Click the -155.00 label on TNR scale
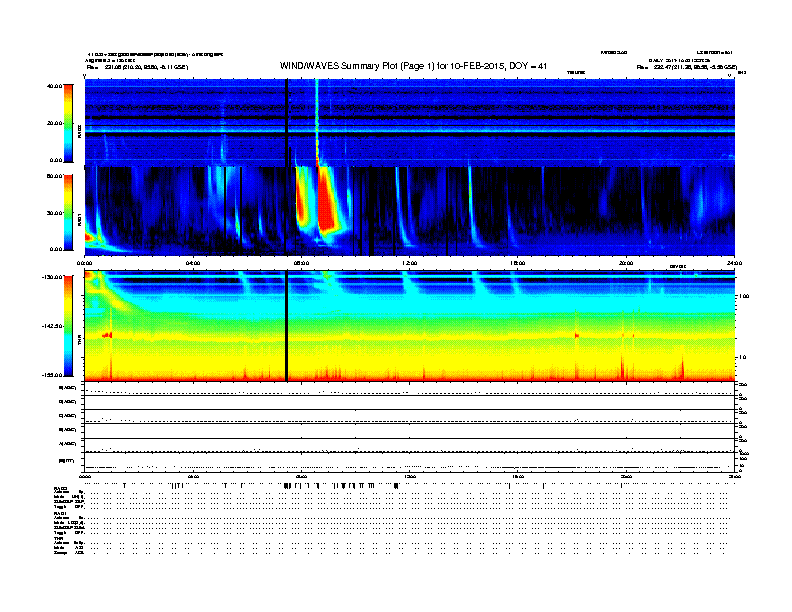792x612 pixels. tap(53, 375)
